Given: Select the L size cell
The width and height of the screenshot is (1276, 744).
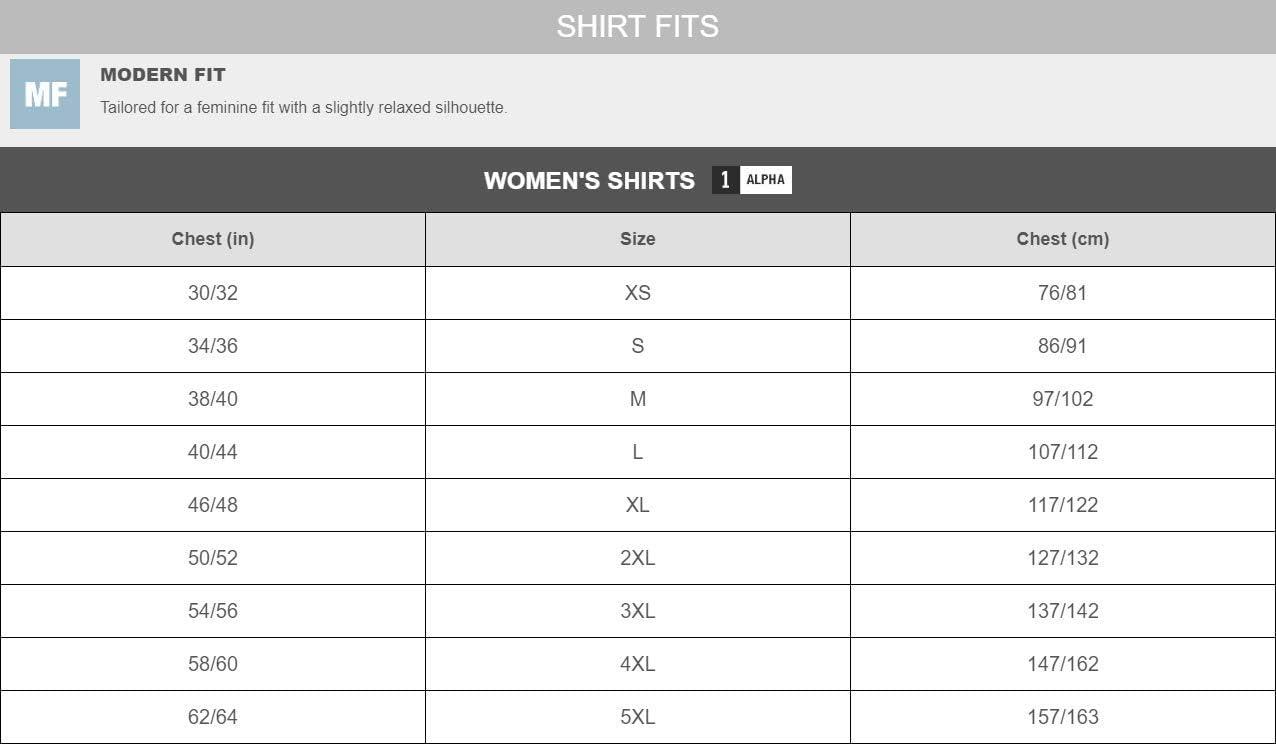Looking at the screenshot, I should (x=637, y=452).
